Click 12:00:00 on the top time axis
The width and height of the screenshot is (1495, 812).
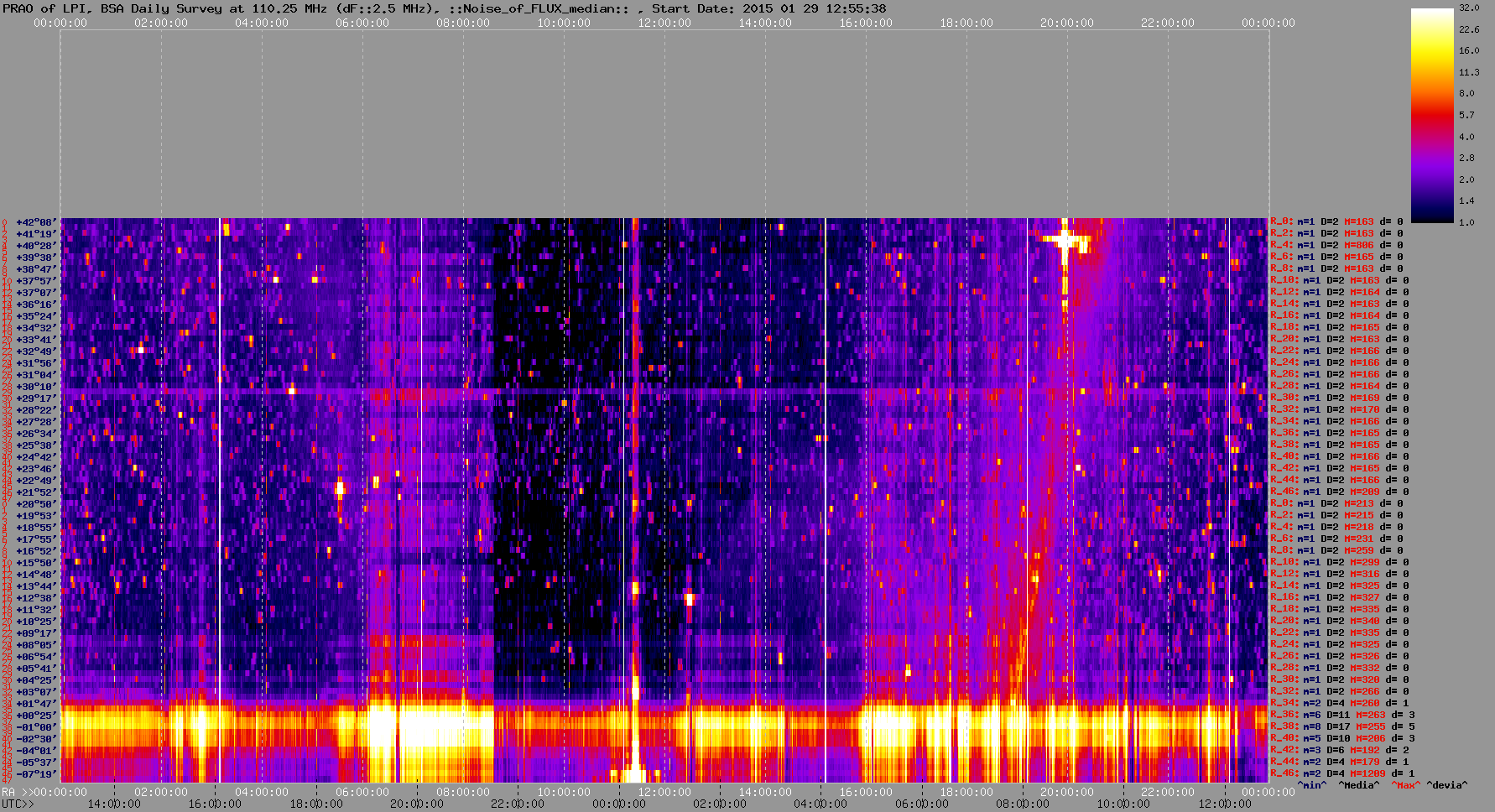pos(664,23)
